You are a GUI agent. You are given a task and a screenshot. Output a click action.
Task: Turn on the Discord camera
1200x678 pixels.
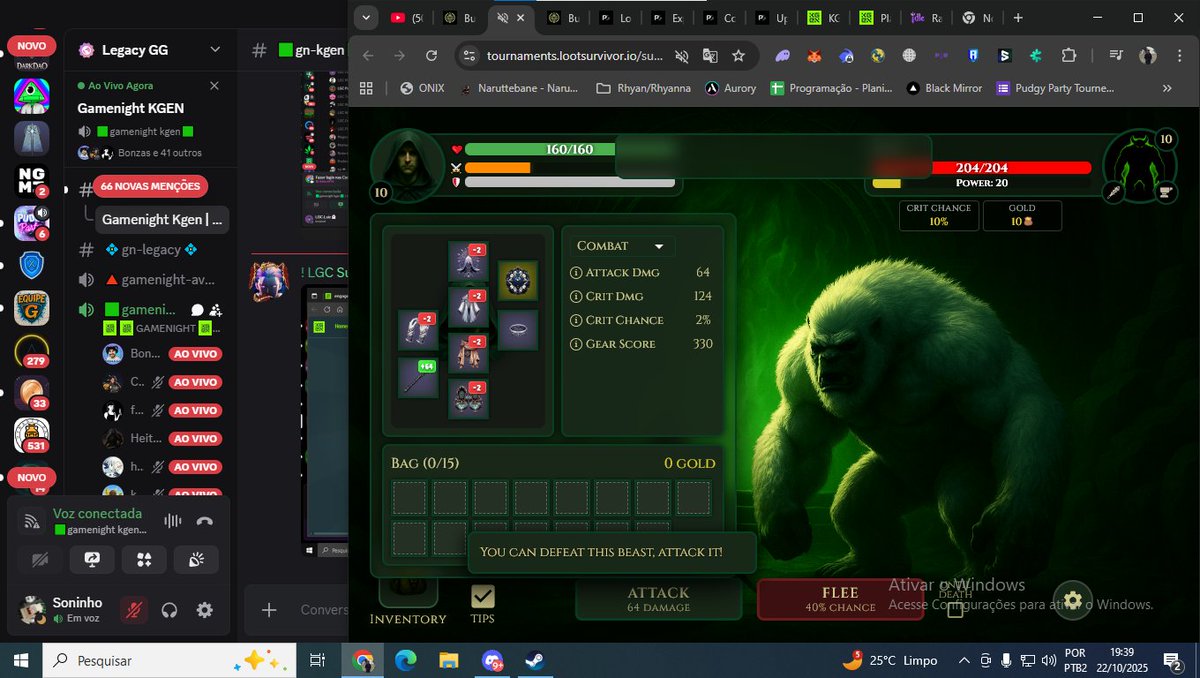[x=40, y=560]
